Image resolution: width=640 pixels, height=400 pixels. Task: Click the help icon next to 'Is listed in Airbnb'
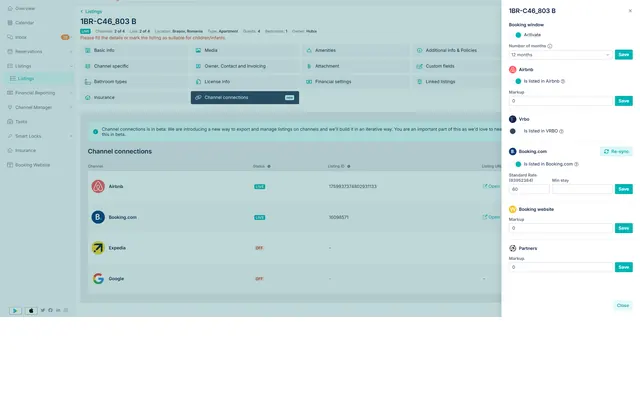[563, 81]
